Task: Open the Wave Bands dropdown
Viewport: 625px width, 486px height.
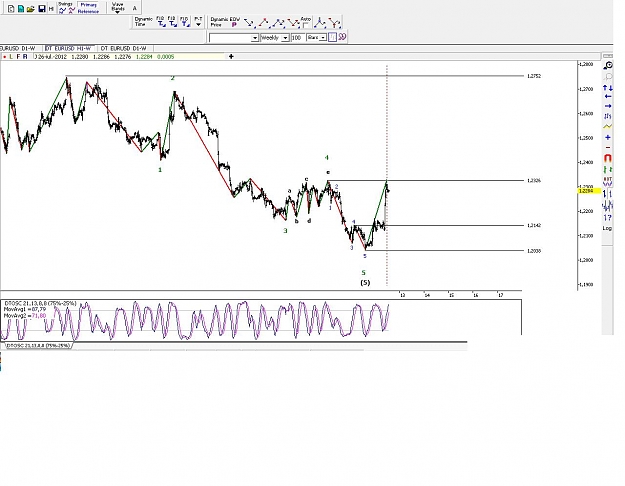Action: pos(118,7)
